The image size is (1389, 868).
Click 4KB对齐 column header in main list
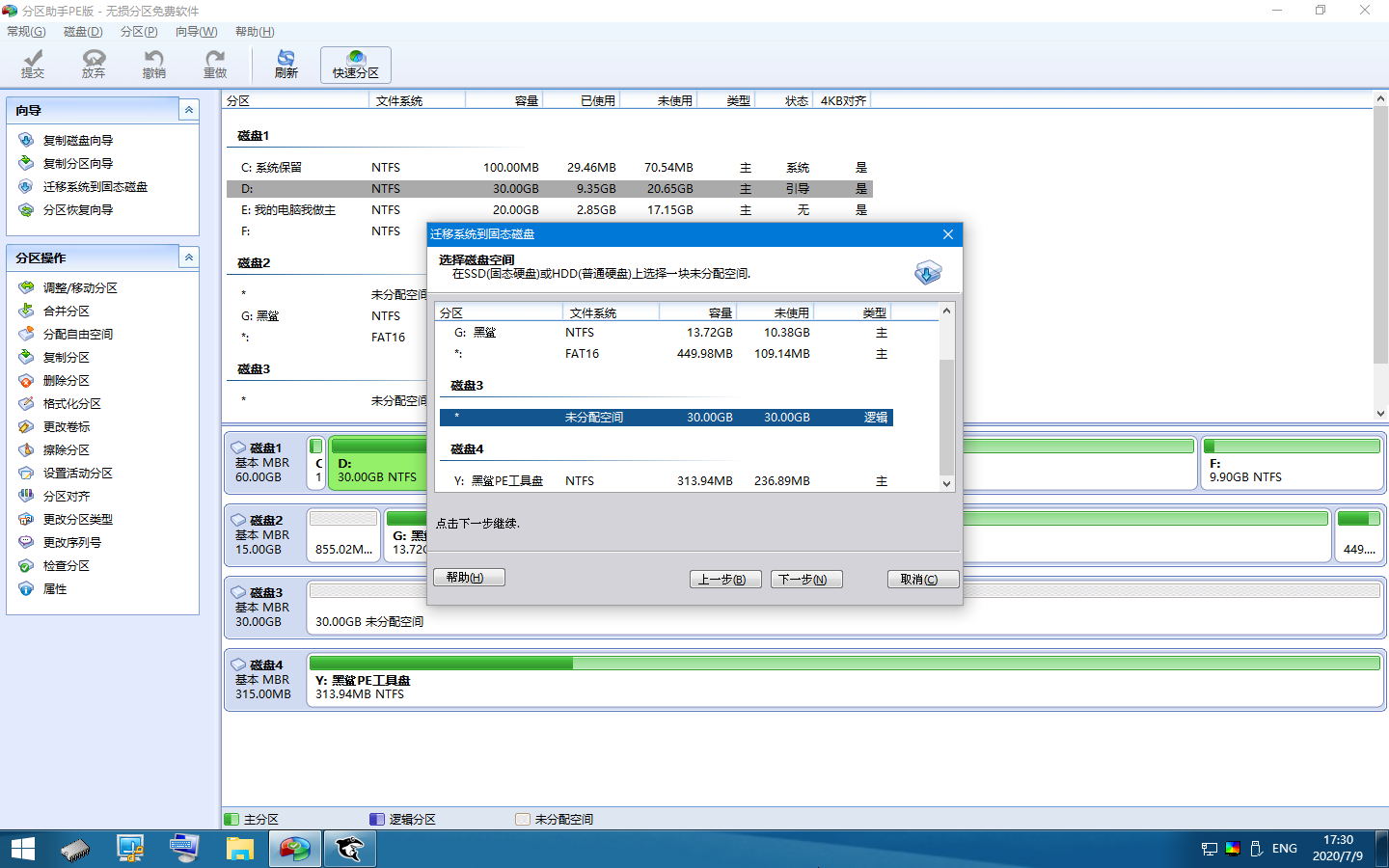(x=843, y=100)
